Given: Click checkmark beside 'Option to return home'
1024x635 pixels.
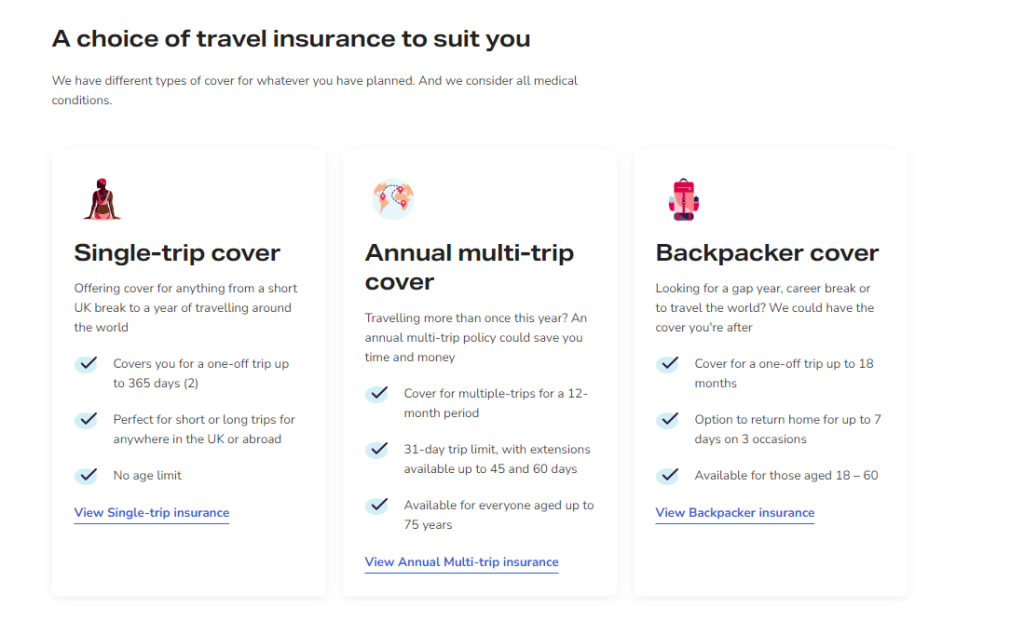Looking at the screenshot, I should 667,419.
